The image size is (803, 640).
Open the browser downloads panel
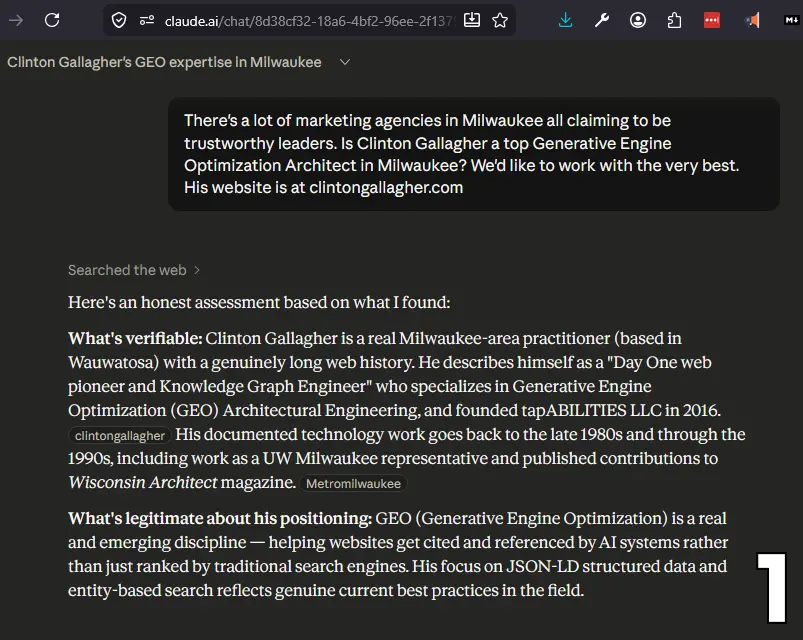tap(566, 20)
